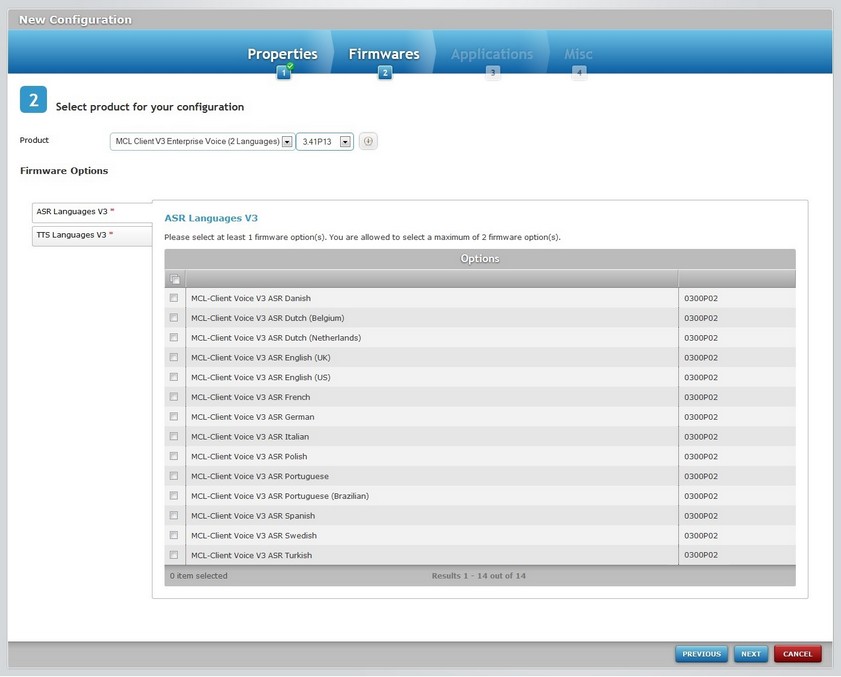The image size is (841, 677).
Task: Check the ASR Portuguese (Brazilian) option
Action: [x=174, y=496]
